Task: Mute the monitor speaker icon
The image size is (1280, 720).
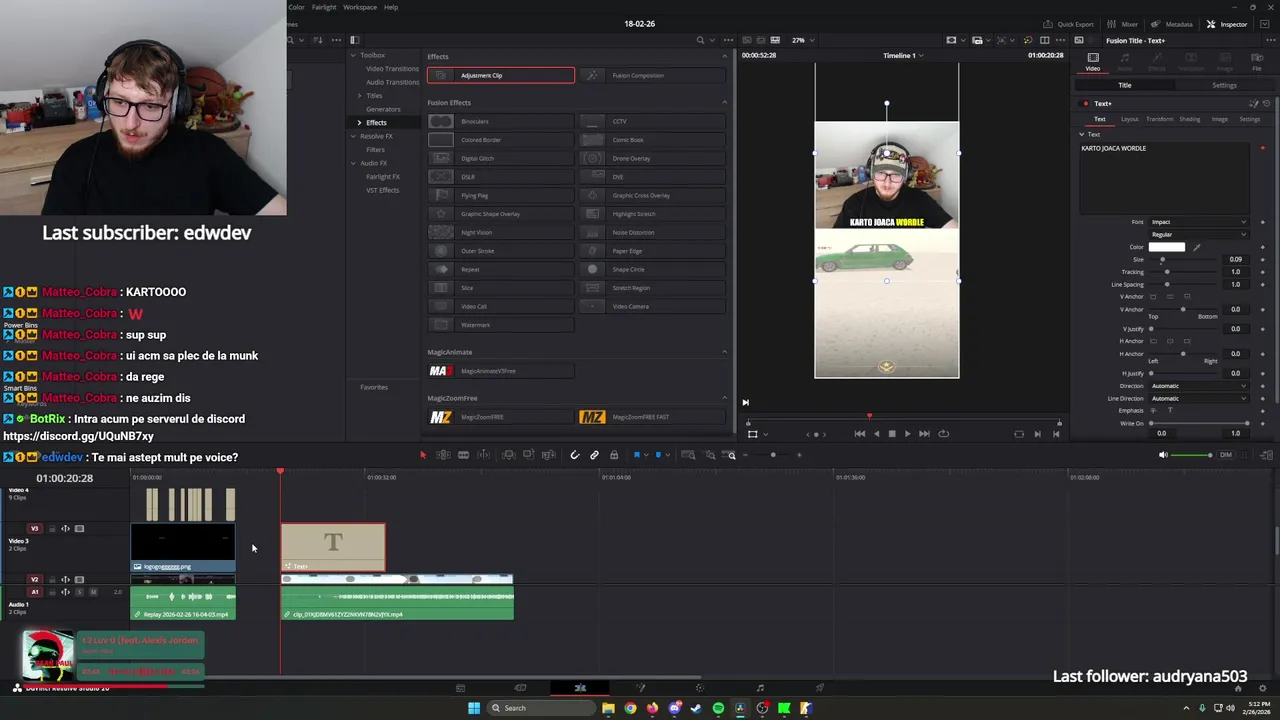Action: point(1162,455)
